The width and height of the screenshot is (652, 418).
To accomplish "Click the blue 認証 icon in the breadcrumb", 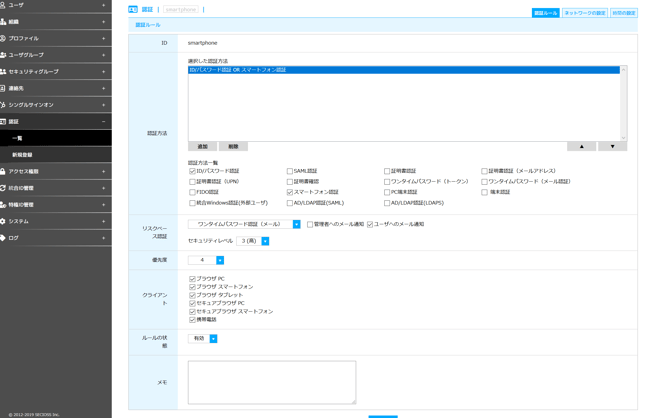I will 133,9.
